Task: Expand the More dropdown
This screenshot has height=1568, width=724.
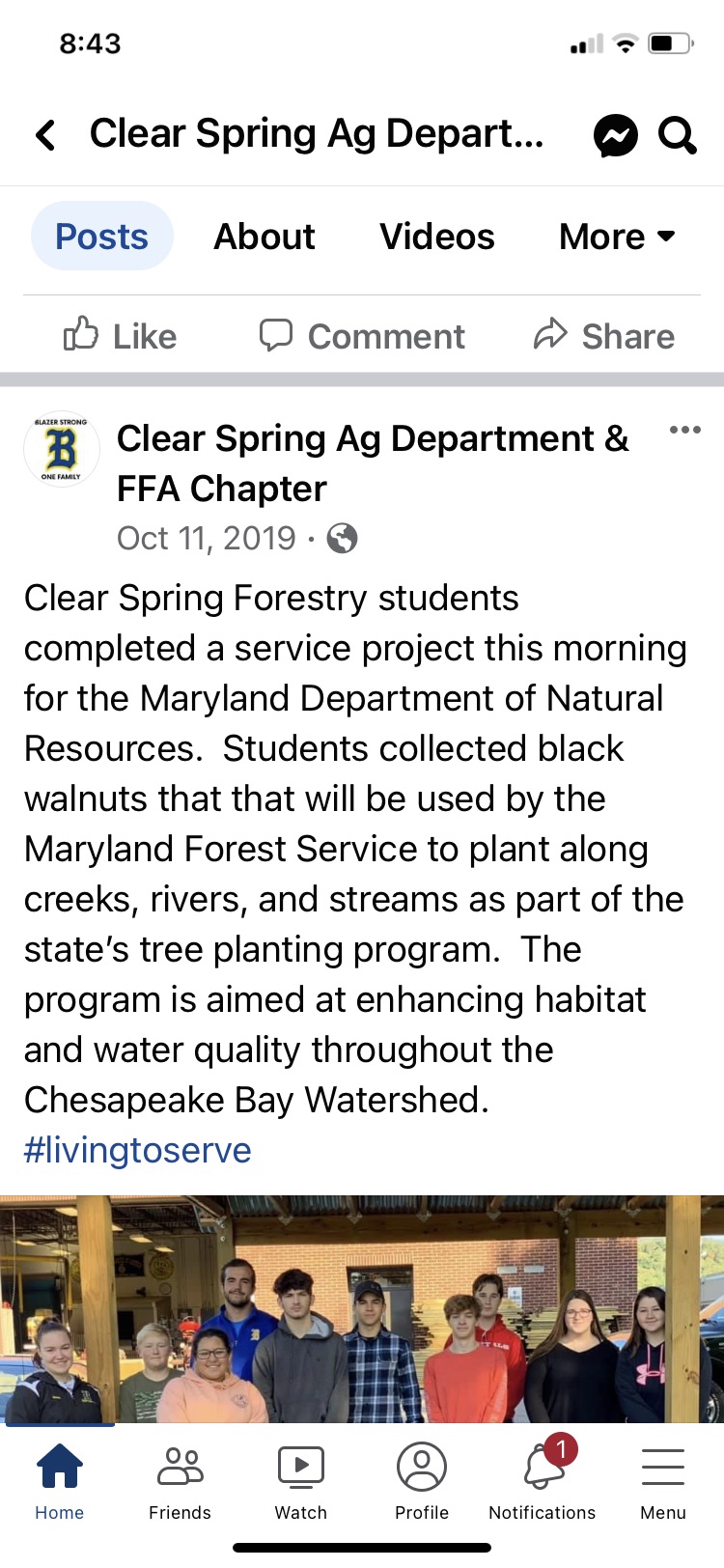Action: click(617, 237)
